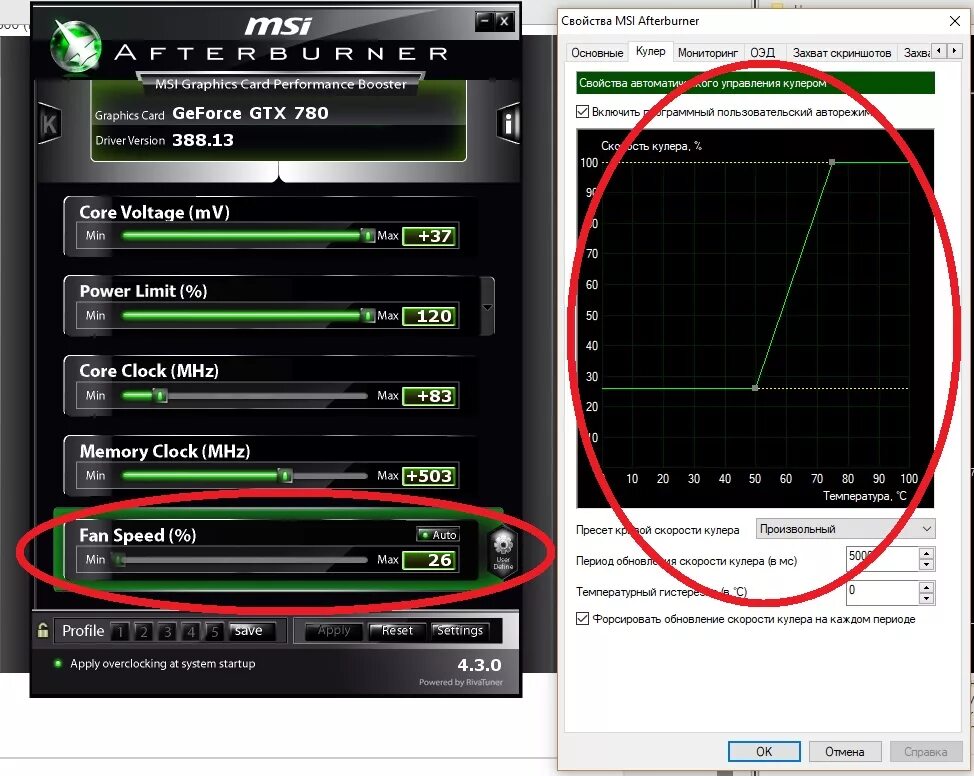Toggle the profile lock padlock icon

pos(43,631)
